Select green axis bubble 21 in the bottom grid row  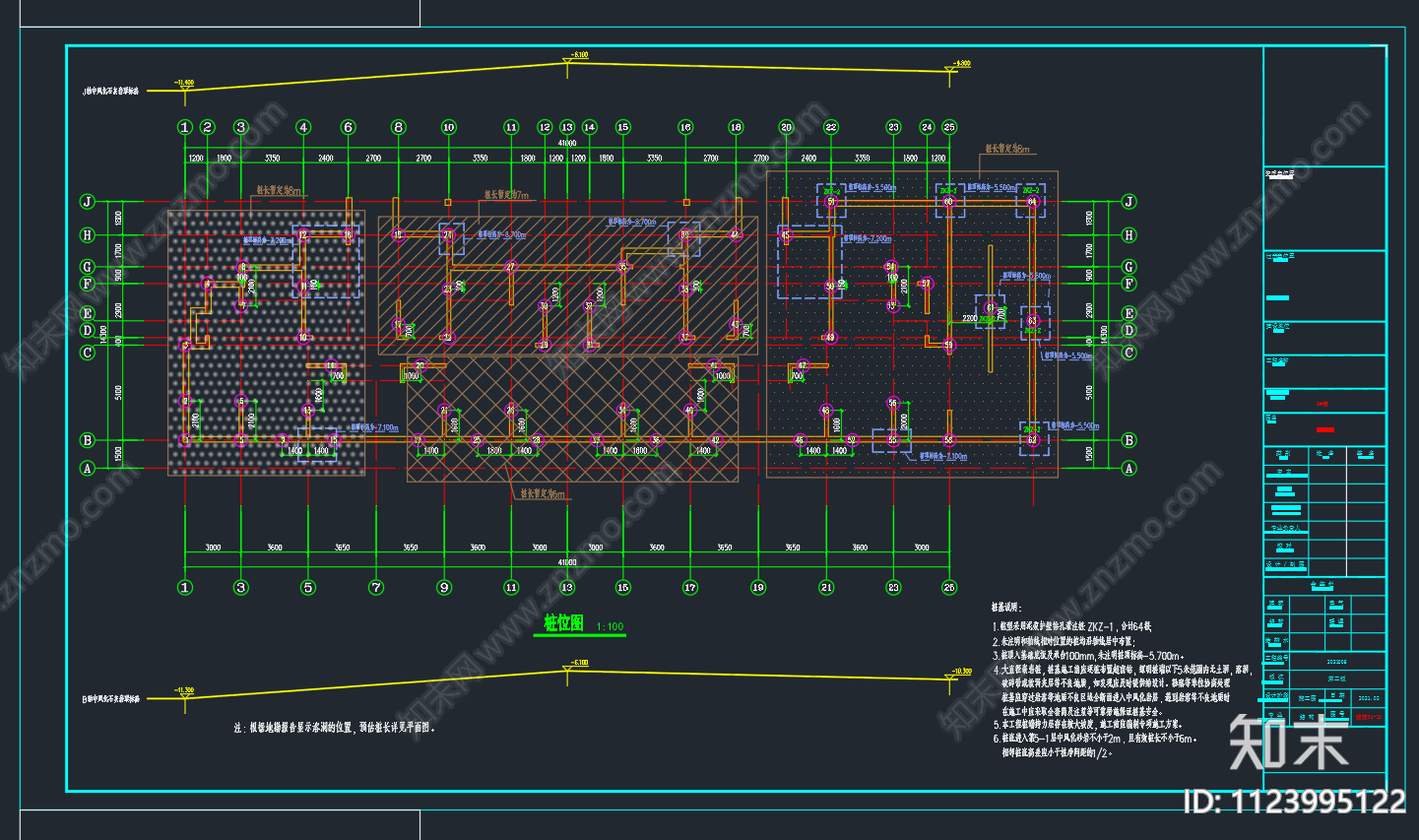pos(826,587)
